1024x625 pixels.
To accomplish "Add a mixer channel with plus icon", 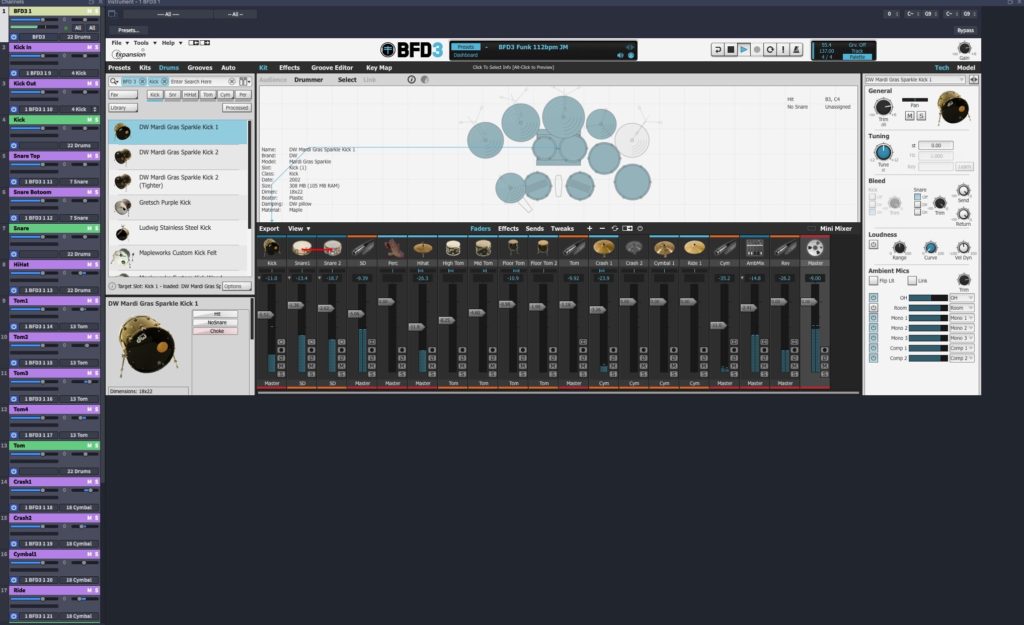I will [x=589, y=229].
